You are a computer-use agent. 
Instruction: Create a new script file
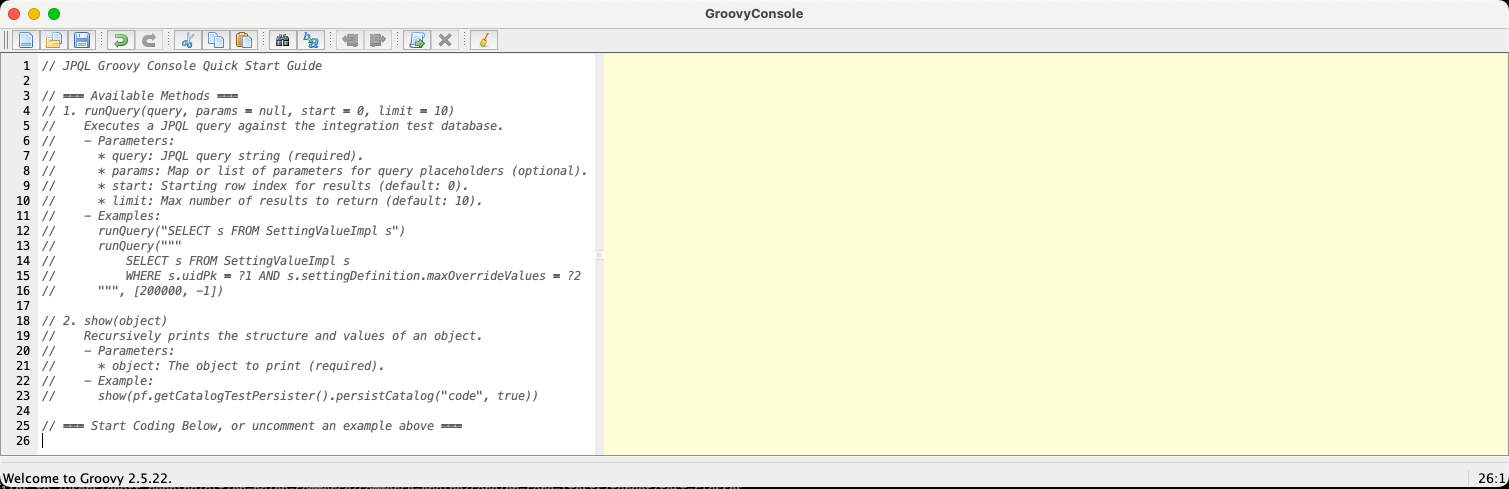pos(25,40)
